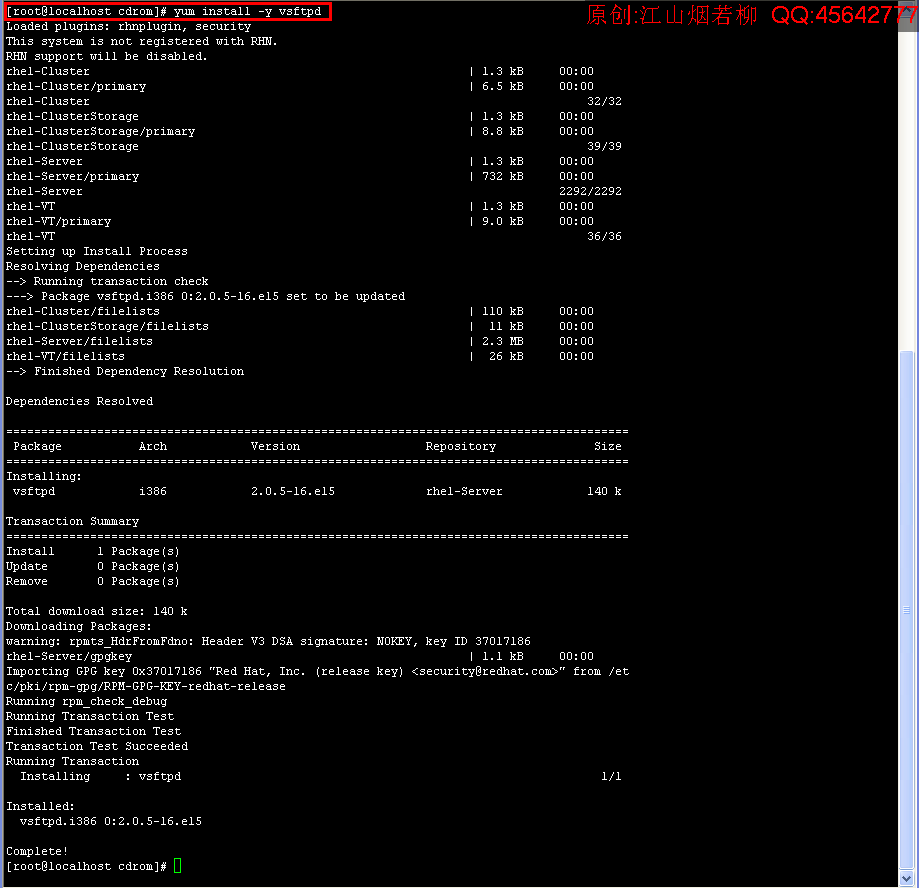This screenshot has width=919, height=888.
Task: Click the '8.8 kB' size value
Action: (x=502, y=131)
